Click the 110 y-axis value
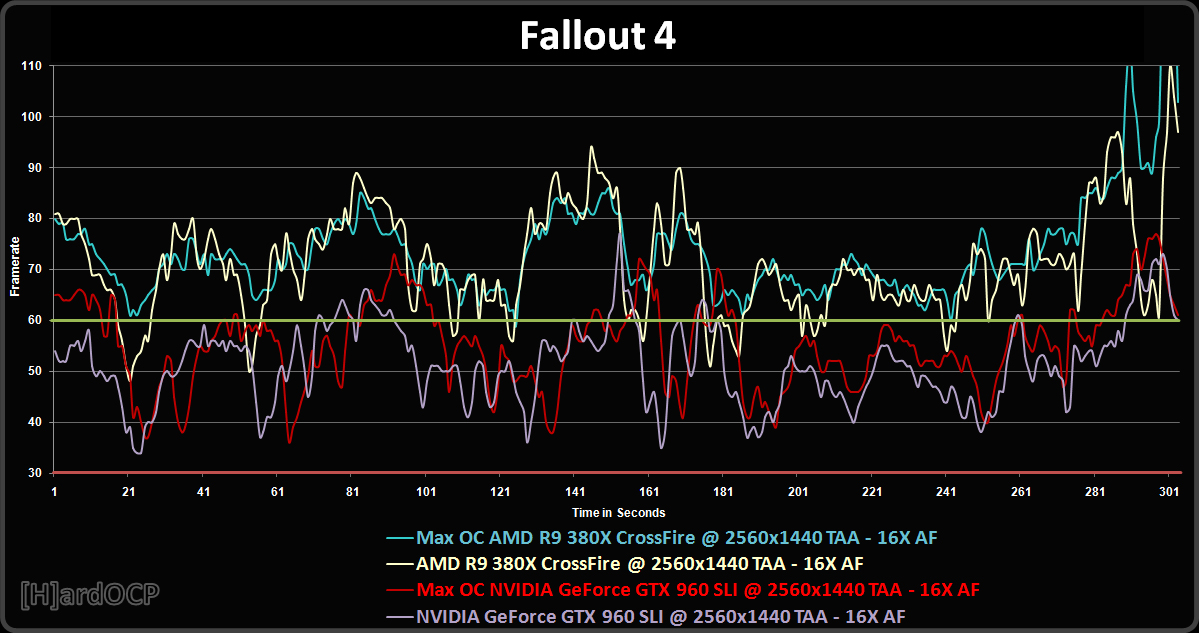1199x633 pixels. pyautogui.click(x=31, y=67)
